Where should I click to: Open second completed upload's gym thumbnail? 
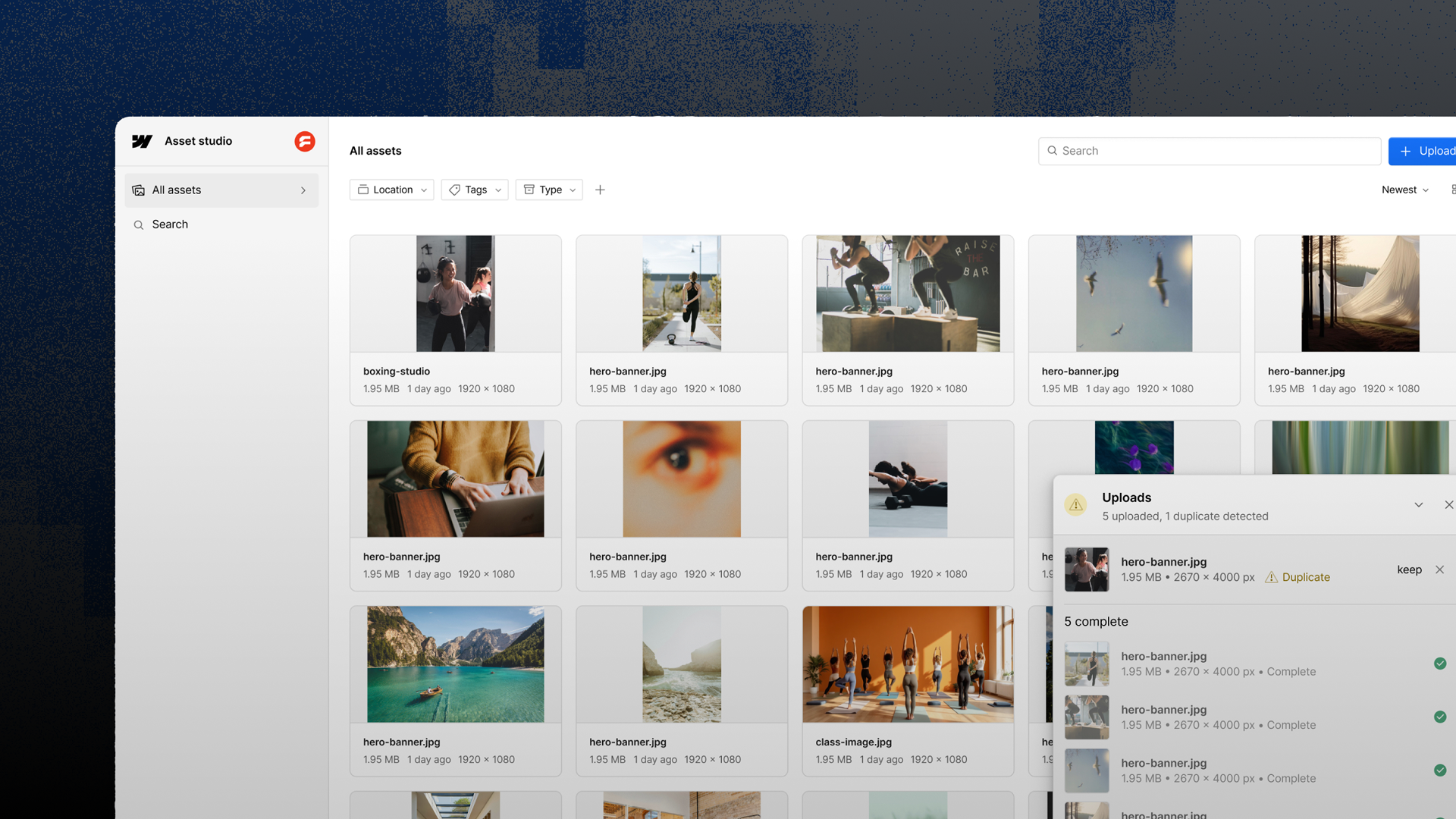click(x=1087, y=717)
